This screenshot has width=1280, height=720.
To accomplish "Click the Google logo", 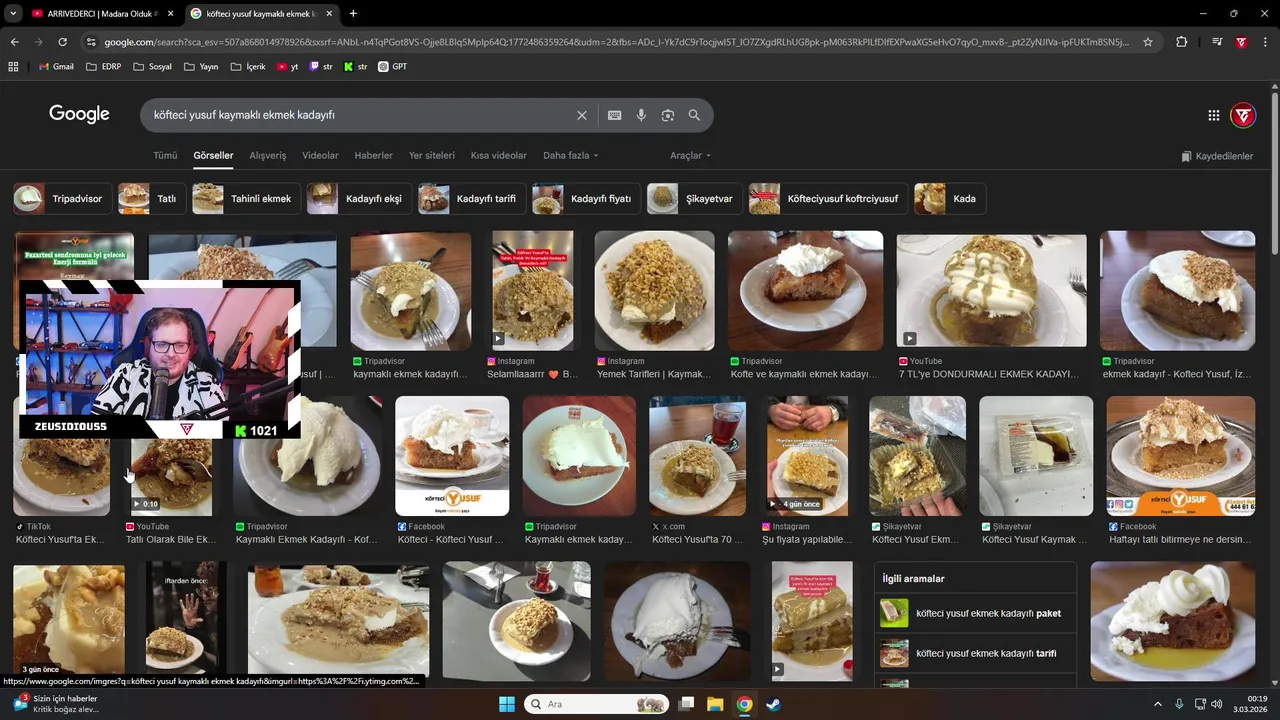I will coord(79,114).
